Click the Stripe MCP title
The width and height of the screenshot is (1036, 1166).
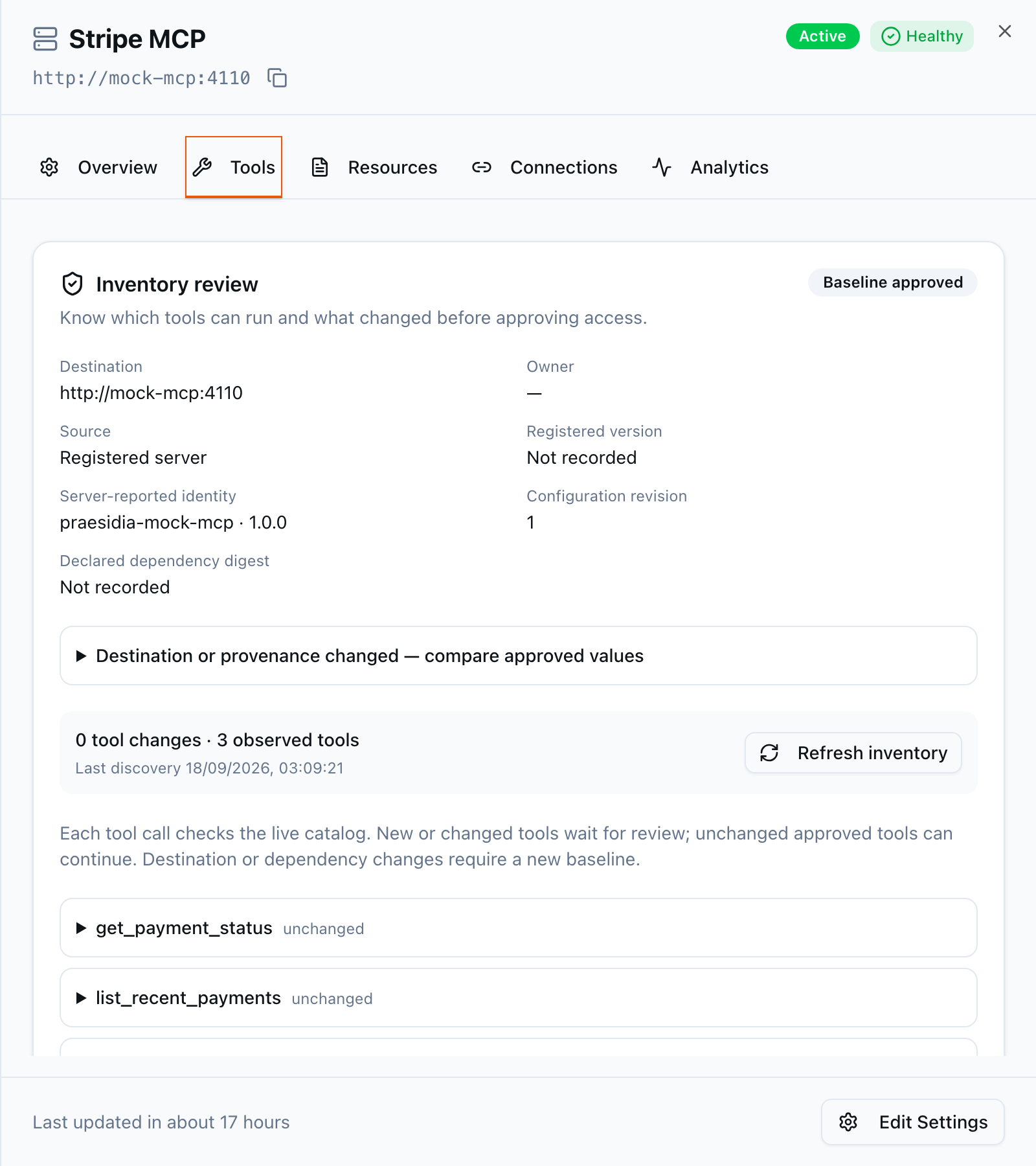tap(137, 39)
